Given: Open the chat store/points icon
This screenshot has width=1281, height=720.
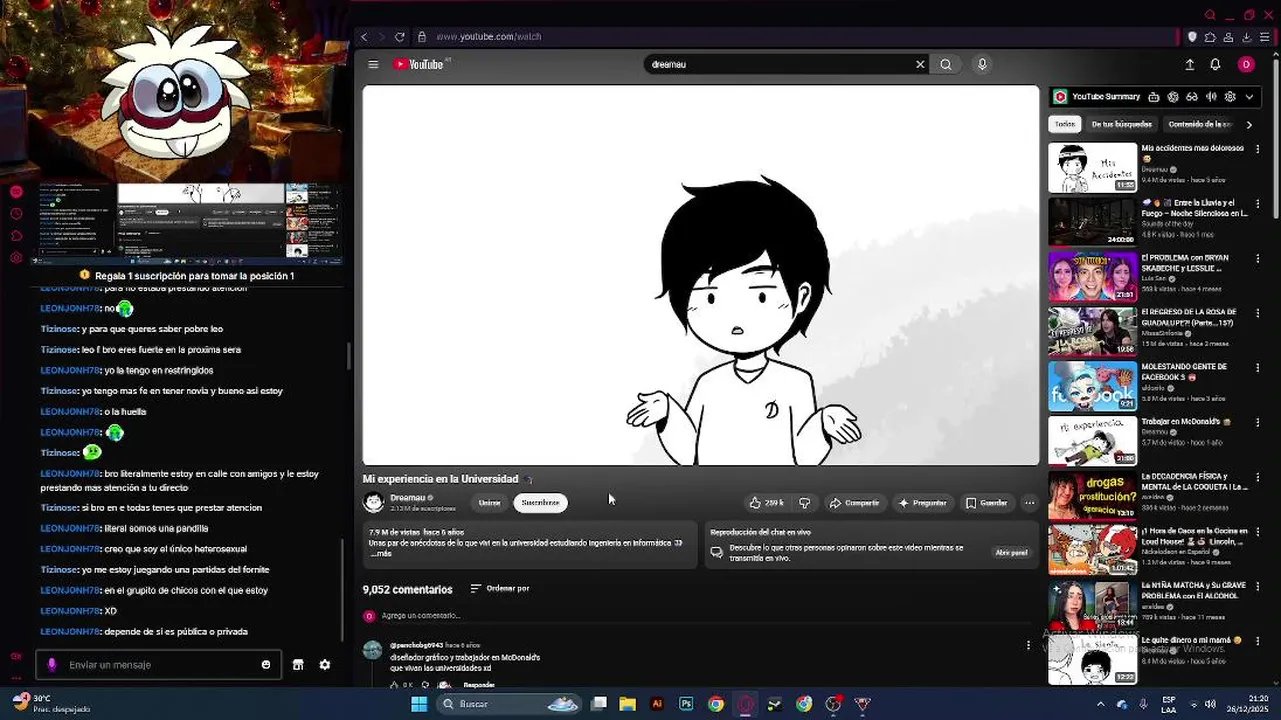Looking at the screenshot, I should click(298, 665).
